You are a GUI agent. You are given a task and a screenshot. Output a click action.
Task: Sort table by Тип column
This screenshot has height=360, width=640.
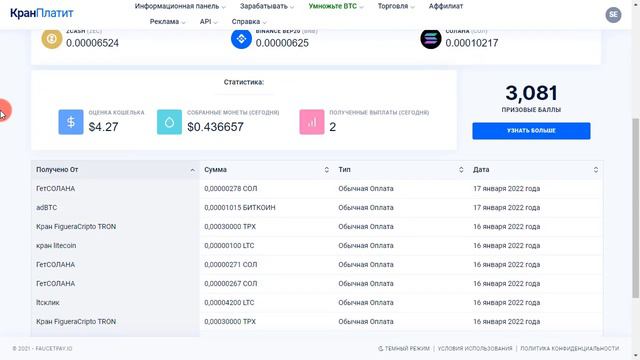[x=401, y=170]
